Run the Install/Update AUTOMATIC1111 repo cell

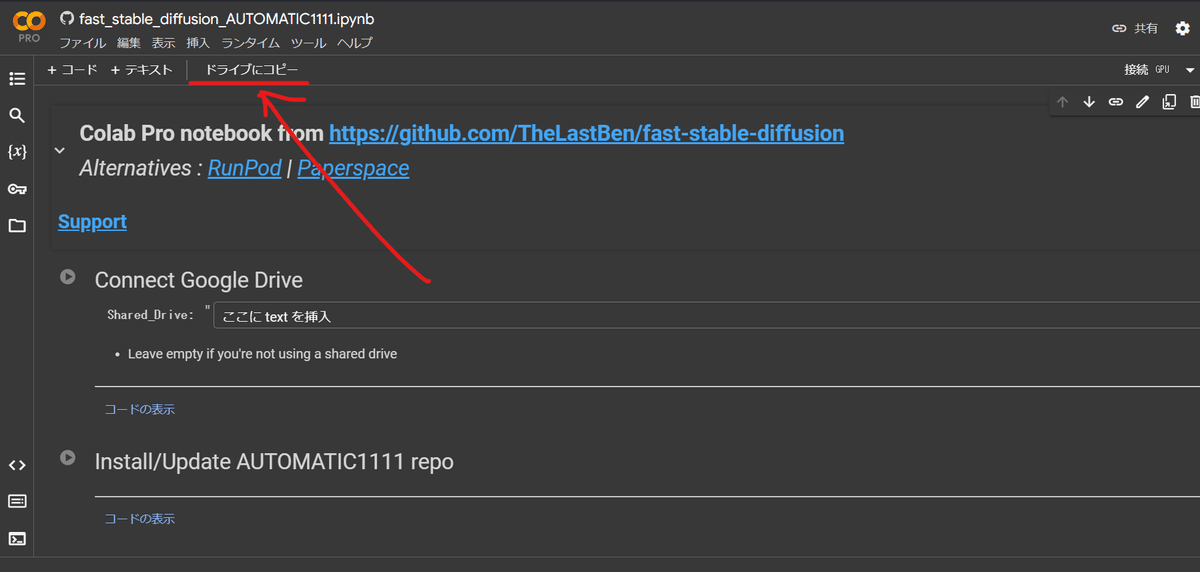tap(67, 458)
